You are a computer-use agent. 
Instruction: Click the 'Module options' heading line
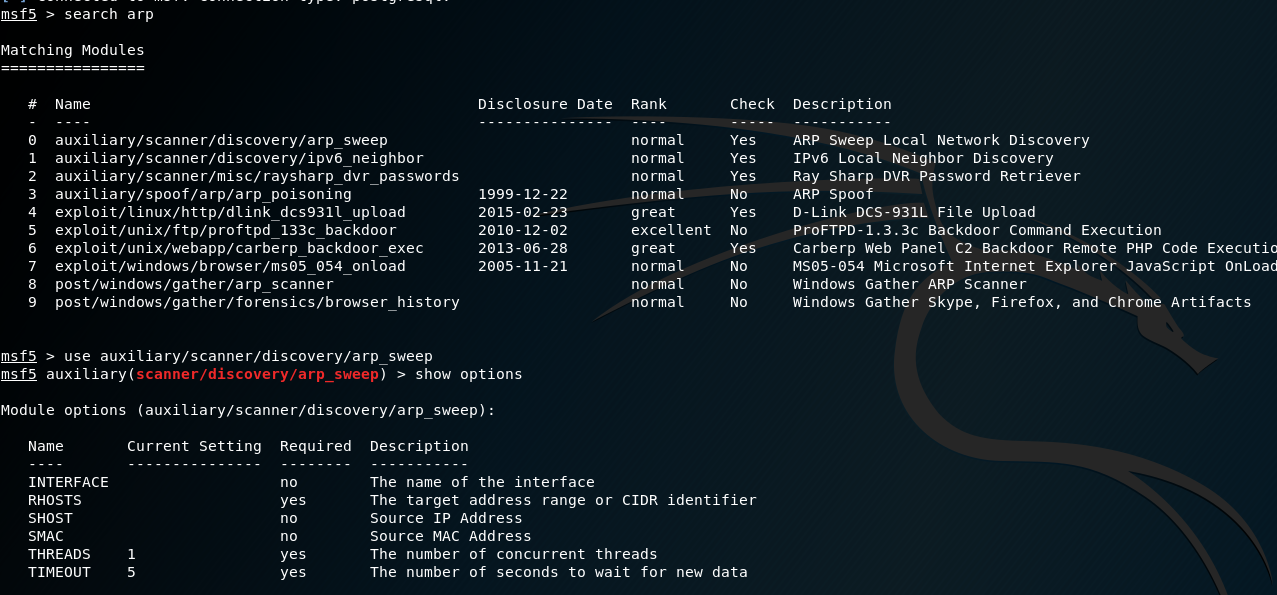tap(248, 410)
